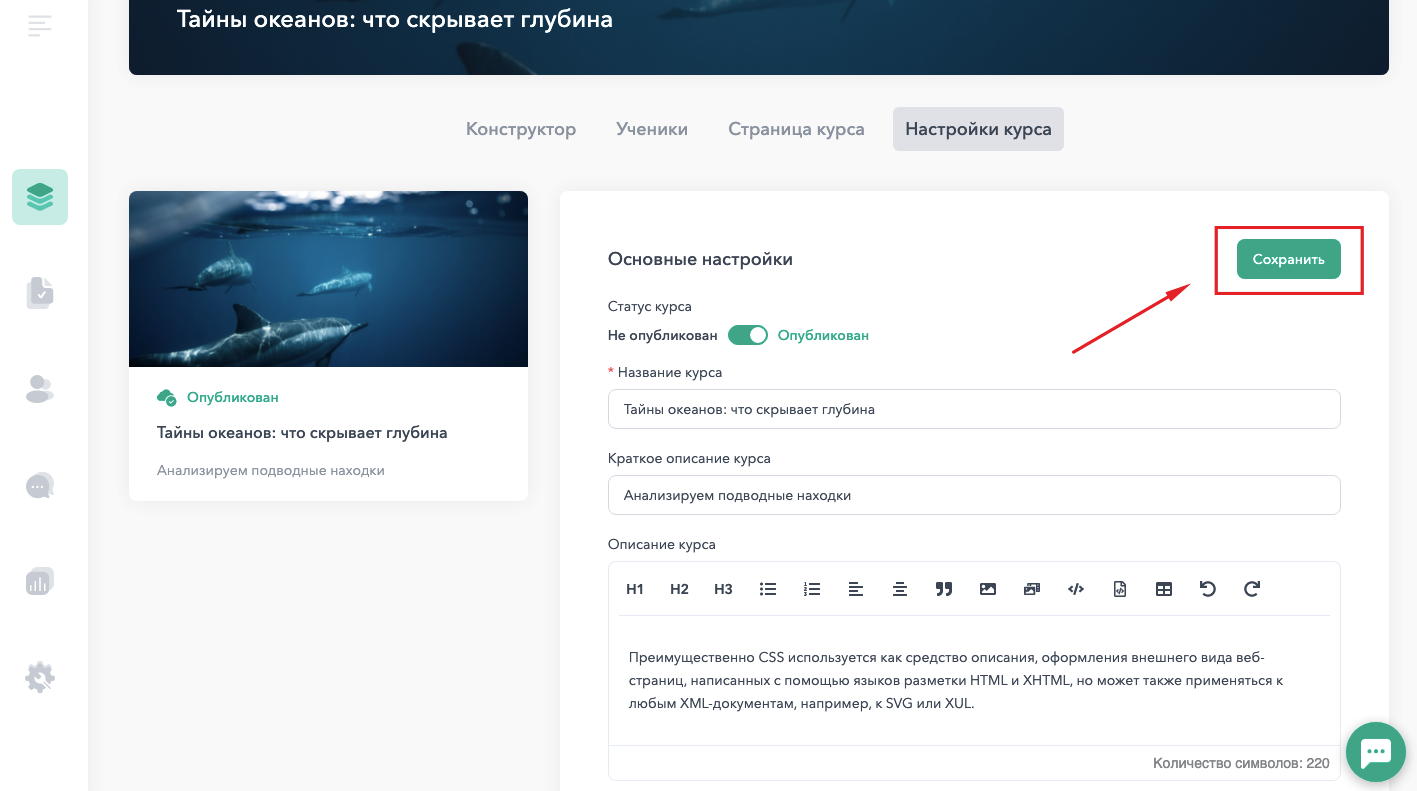
Task: Click the Опубликован label next to the toggle
Action: (x=823, y=336)
